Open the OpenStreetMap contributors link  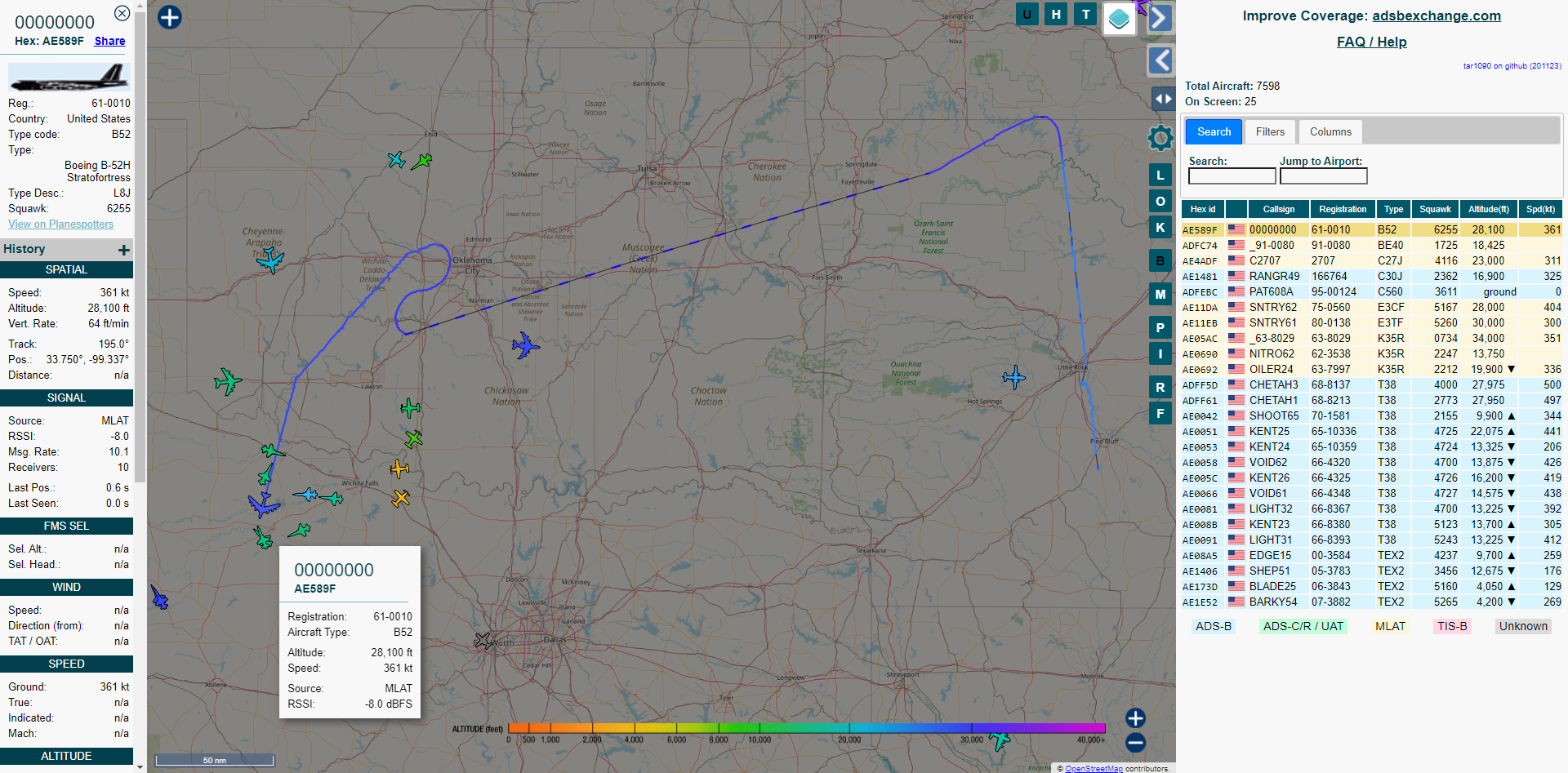click(x=1094, y=768)
